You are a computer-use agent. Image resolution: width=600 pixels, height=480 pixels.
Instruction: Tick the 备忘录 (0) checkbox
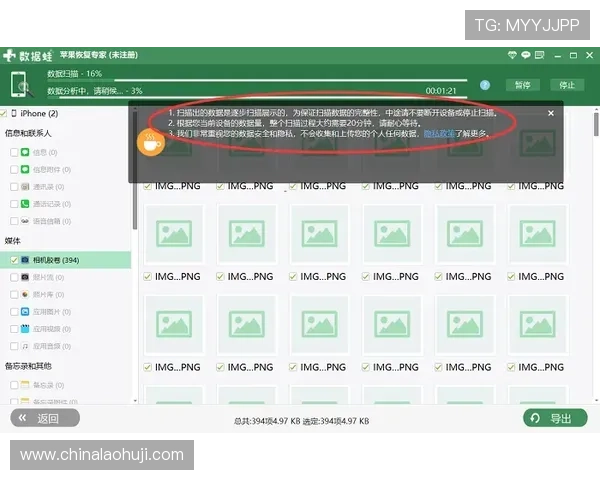[x=14, y=385]
